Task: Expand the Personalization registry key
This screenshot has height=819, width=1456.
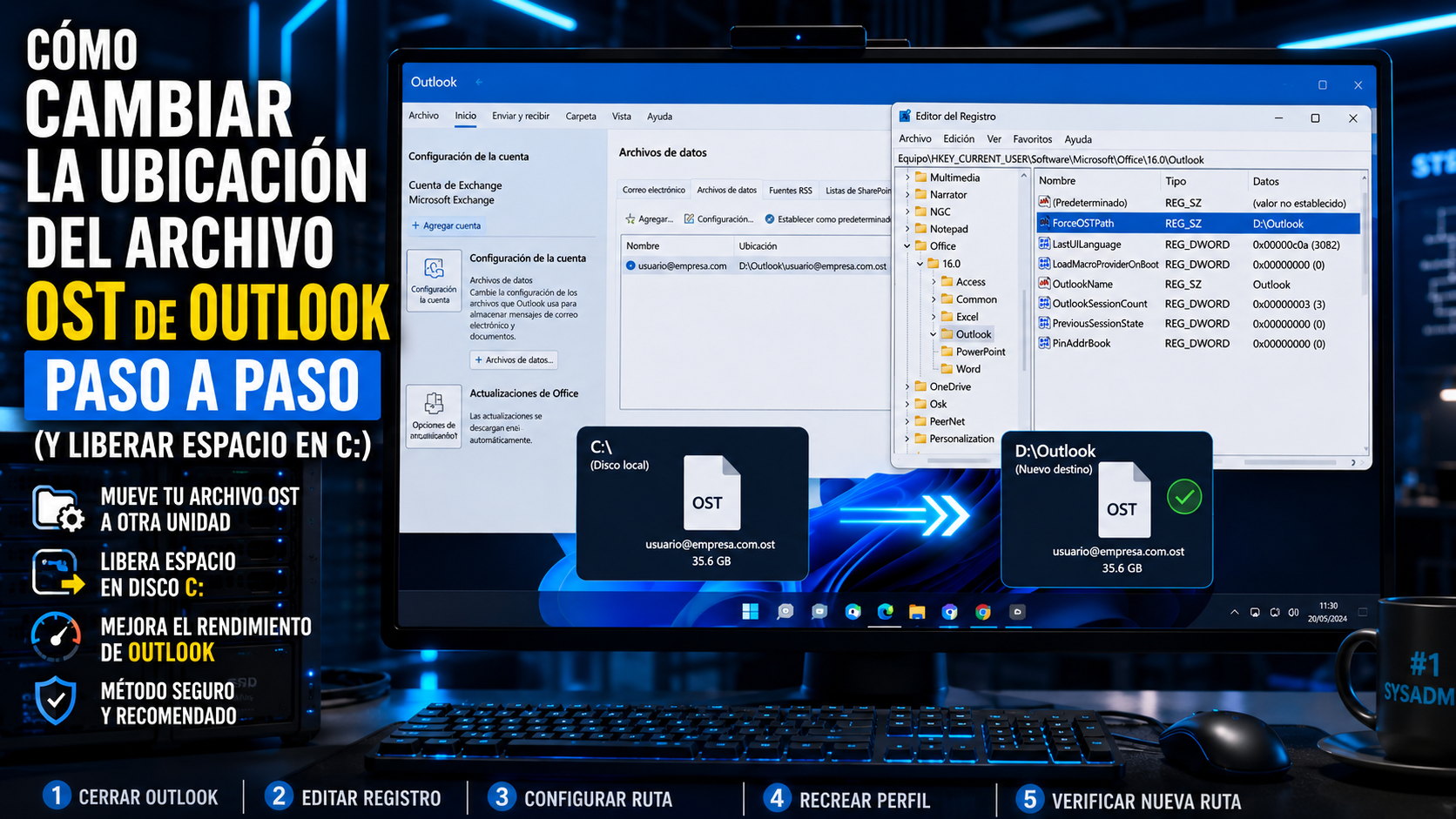Action: pyautogui.click(x=908, y=439)
